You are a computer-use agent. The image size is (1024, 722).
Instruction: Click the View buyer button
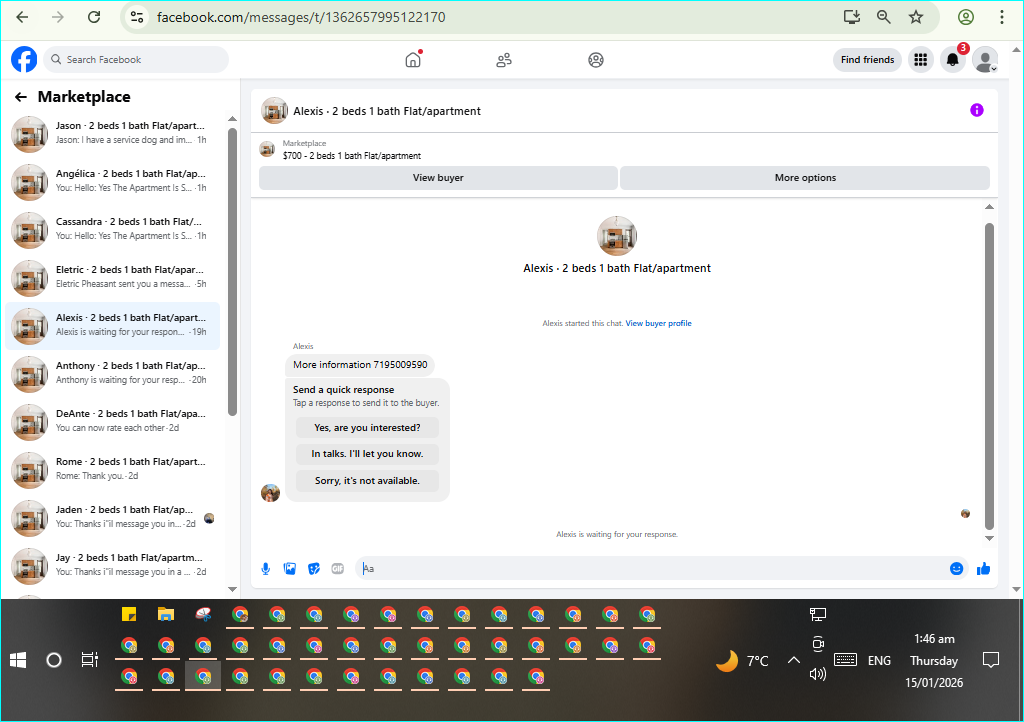tap(438, 178)
